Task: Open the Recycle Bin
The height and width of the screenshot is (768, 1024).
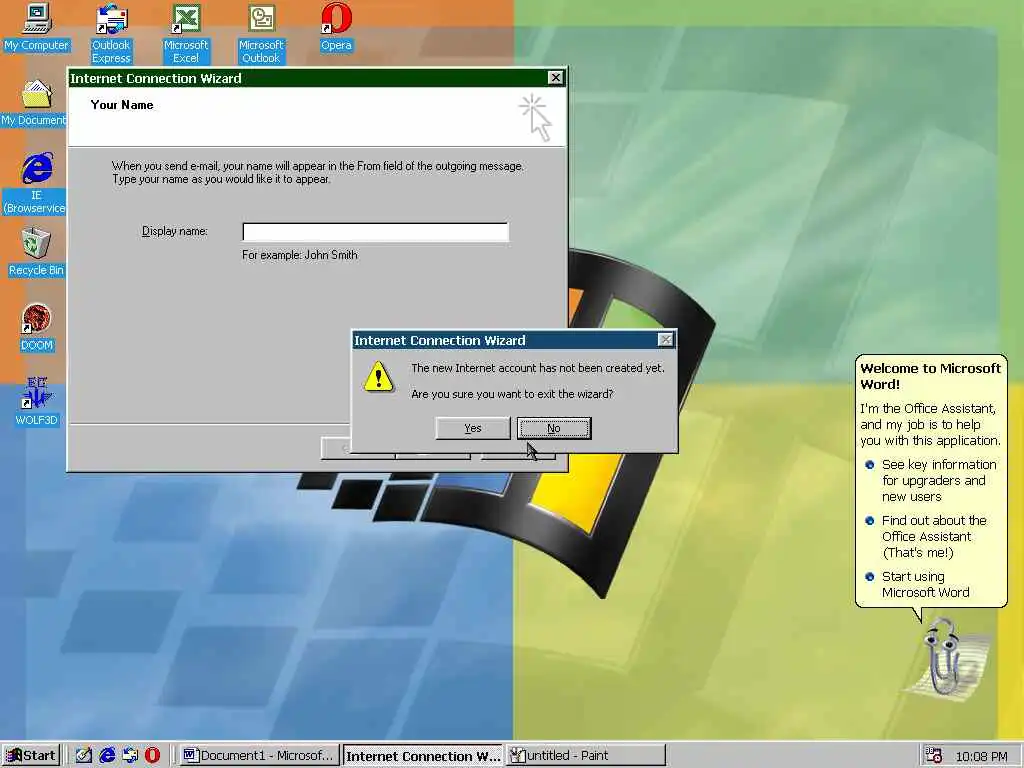Action: pyautogui.click(x=36, y=252)
